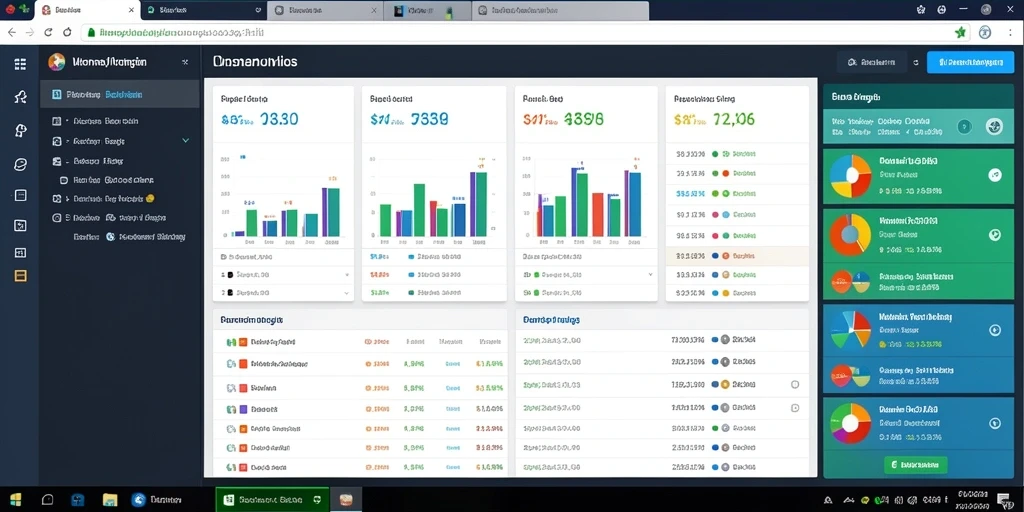Click the beige highlighted row in the fourth card's list
The image size is (1024, 512).
737,256
